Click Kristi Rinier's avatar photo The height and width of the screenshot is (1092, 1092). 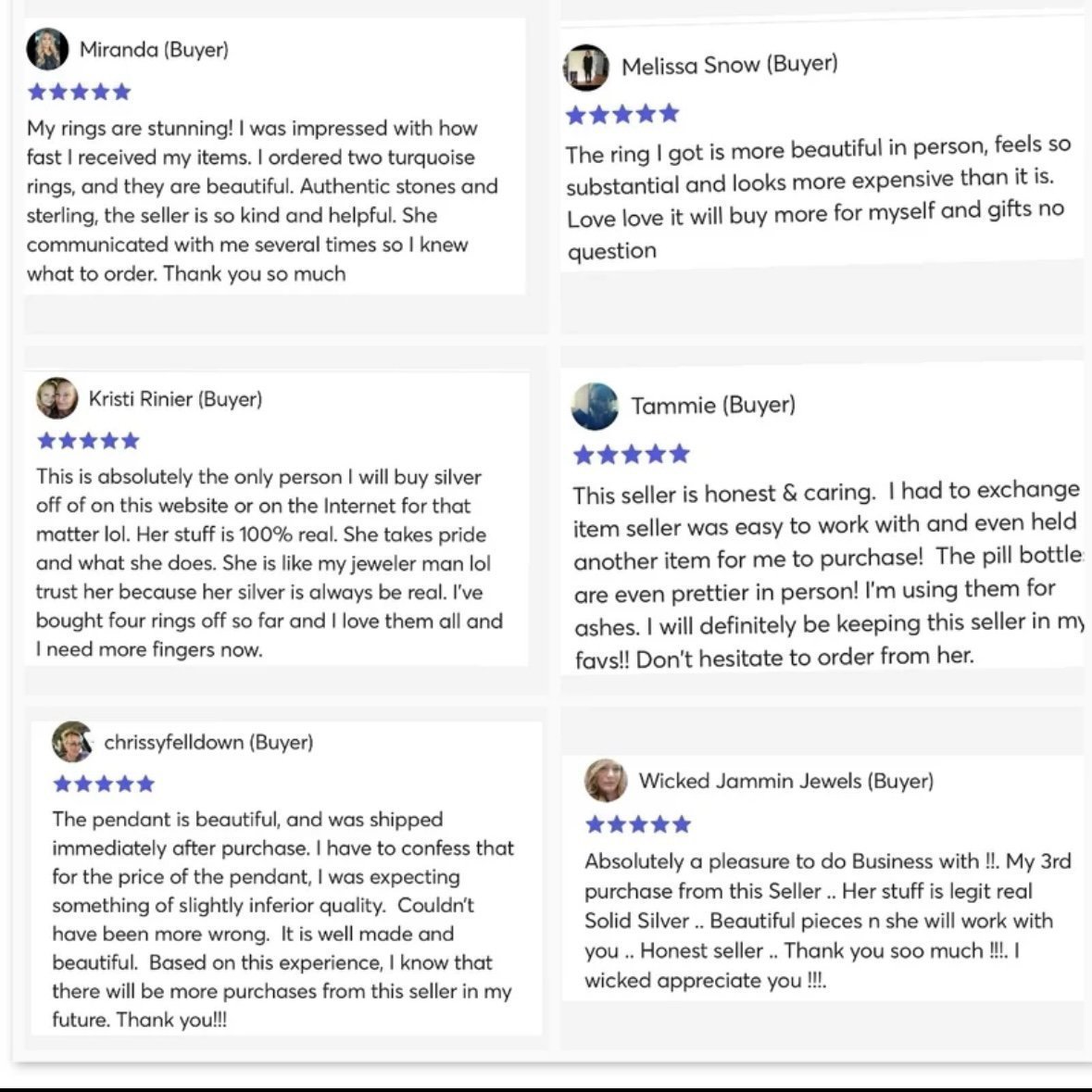tap(57, 398)
